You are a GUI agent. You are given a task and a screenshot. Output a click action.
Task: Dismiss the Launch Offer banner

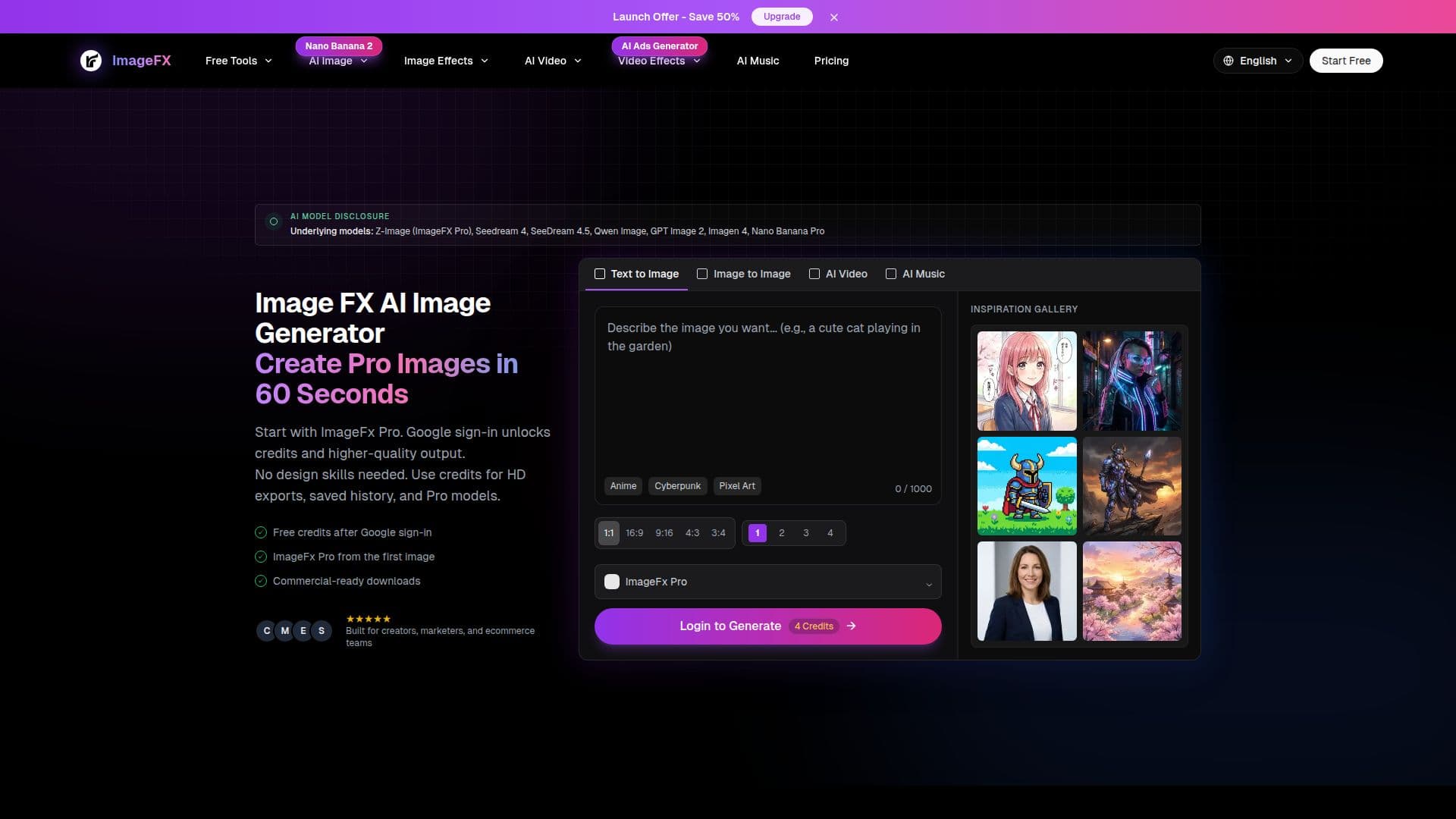coord(834,17)
